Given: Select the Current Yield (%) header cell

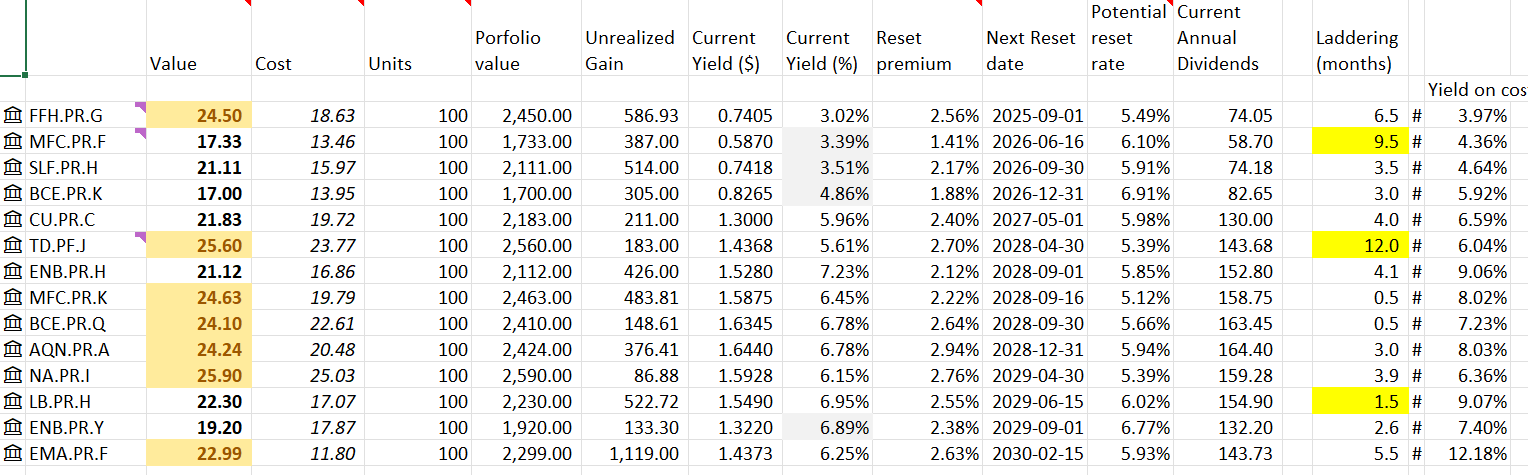Looking at the screenshot, I should (x=826, y=38).
